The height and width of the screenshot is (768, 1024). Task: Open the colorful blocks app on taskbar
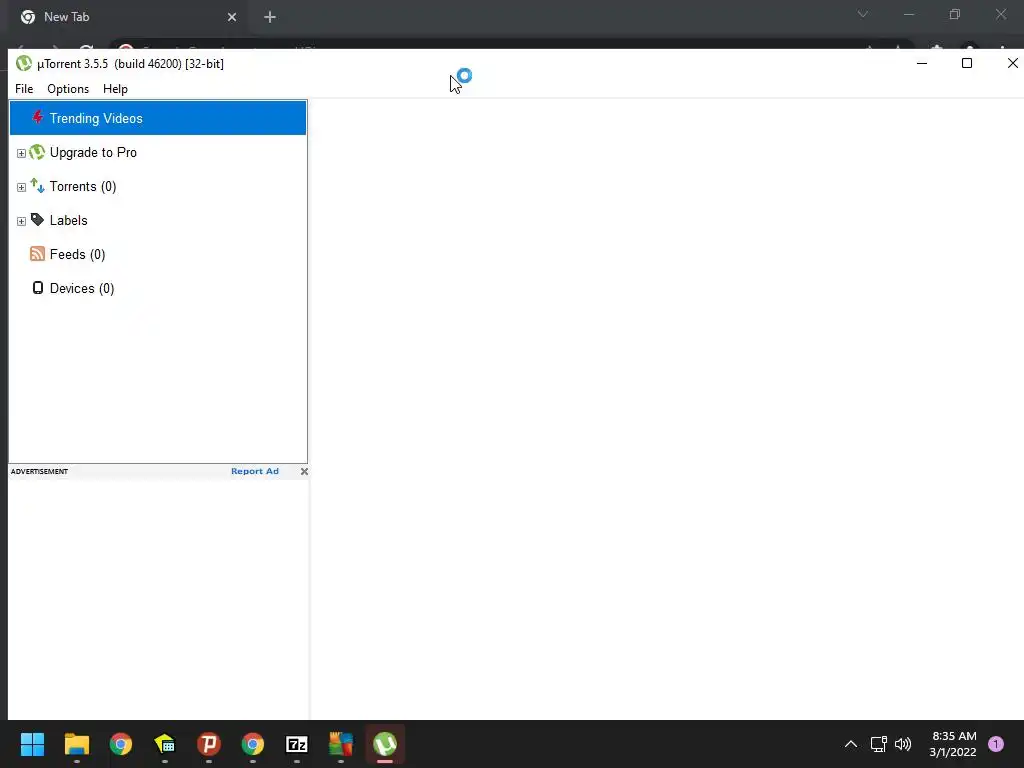pyautogui.click(x=341, y=744)
